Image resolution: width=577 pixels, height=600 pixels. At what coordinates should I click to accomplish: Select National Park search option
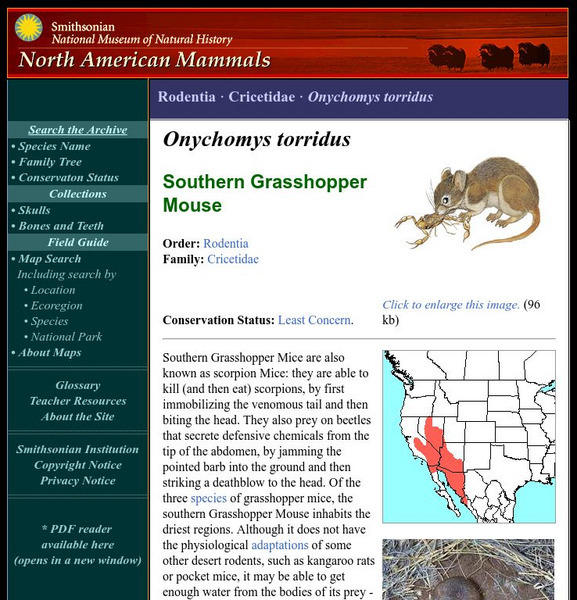[x=66, y=337]
